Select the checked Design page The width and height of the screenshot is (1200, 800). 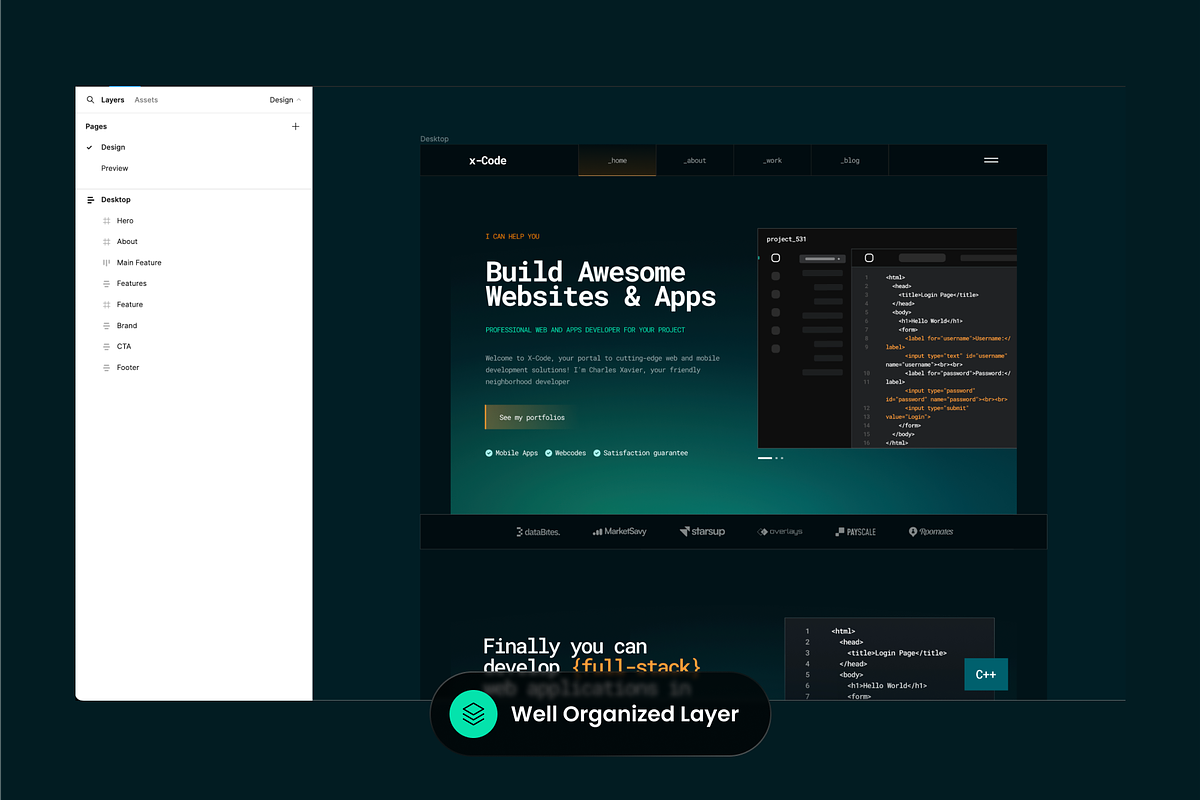click(x=113, y=148)
